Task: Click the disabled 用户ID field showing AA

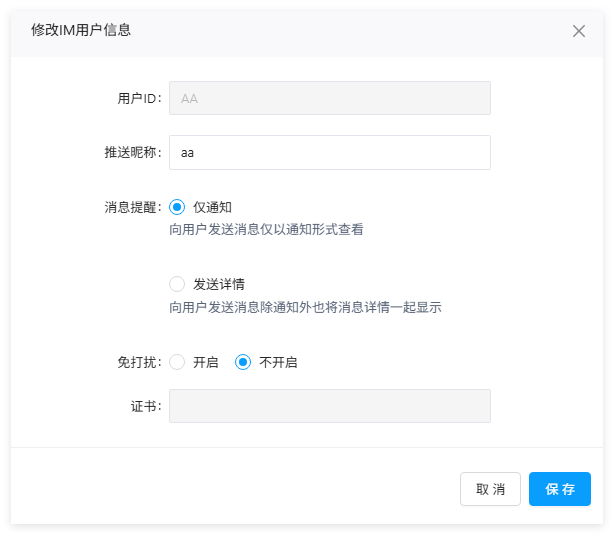Action: (x=329, y=98)
